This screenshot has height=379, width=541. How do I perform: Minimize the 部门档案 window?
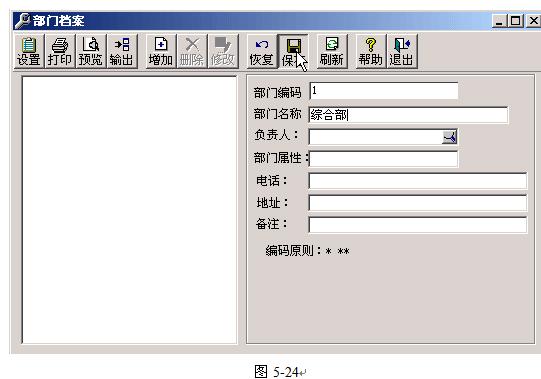click(499, 21)
